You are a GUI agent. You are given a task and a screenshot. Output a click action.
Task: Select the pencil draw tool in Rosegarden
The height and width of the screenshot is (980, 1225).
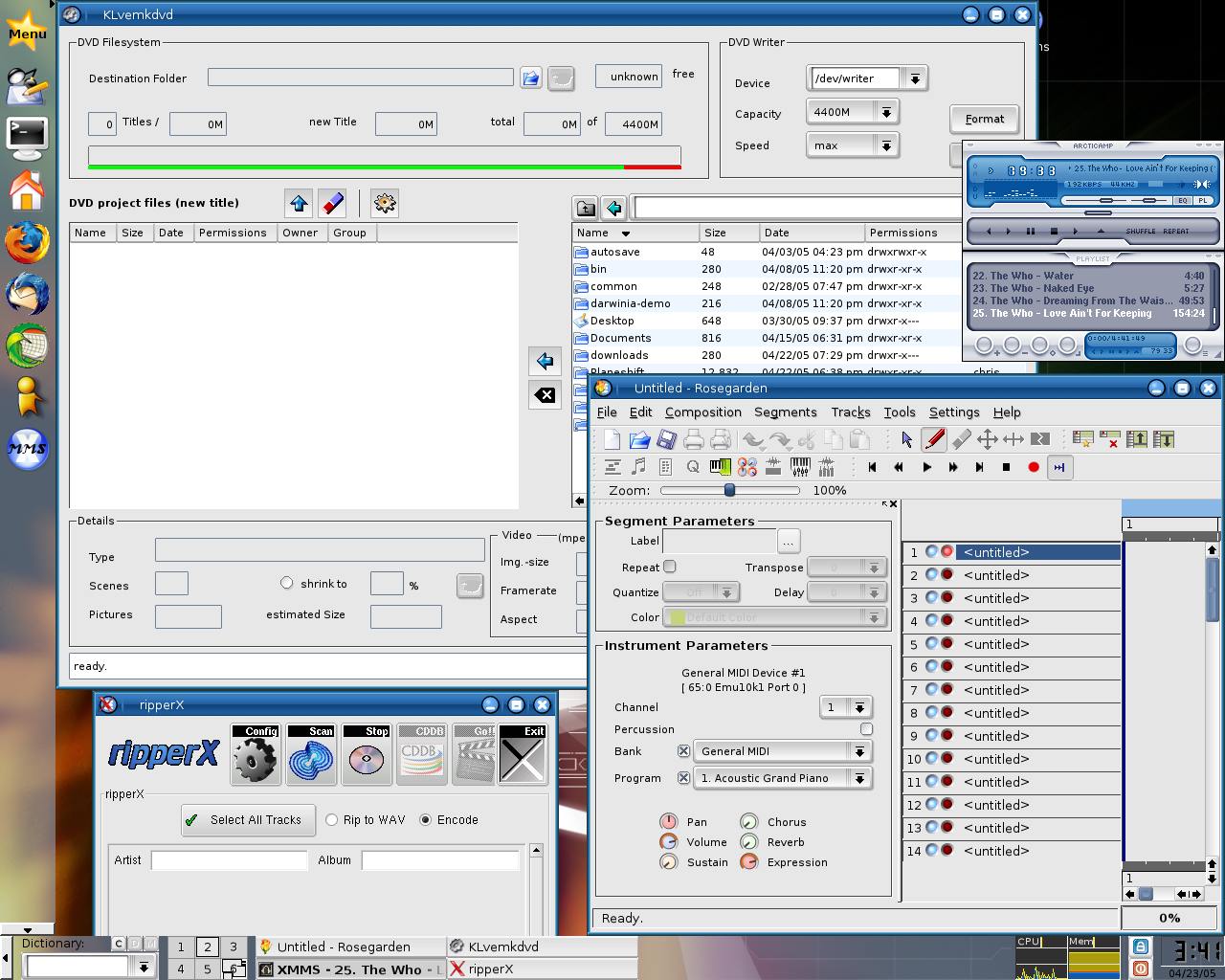(x=934, y=439)
